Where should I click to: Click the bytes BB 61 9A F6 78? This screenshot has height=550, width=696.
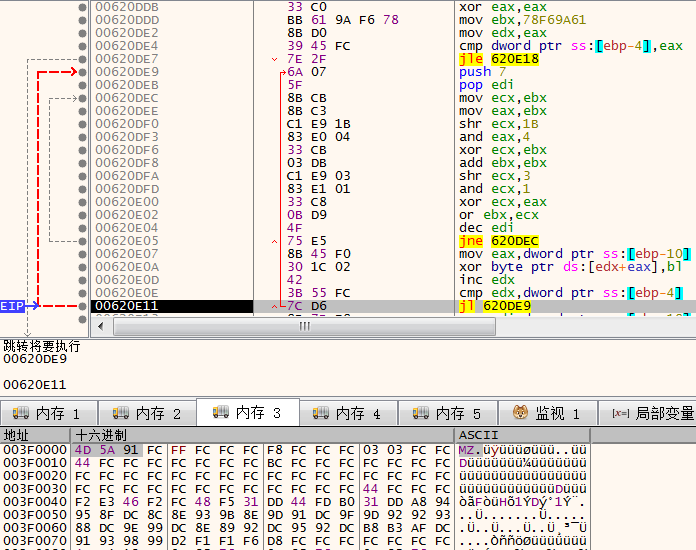tap(343, 20)
